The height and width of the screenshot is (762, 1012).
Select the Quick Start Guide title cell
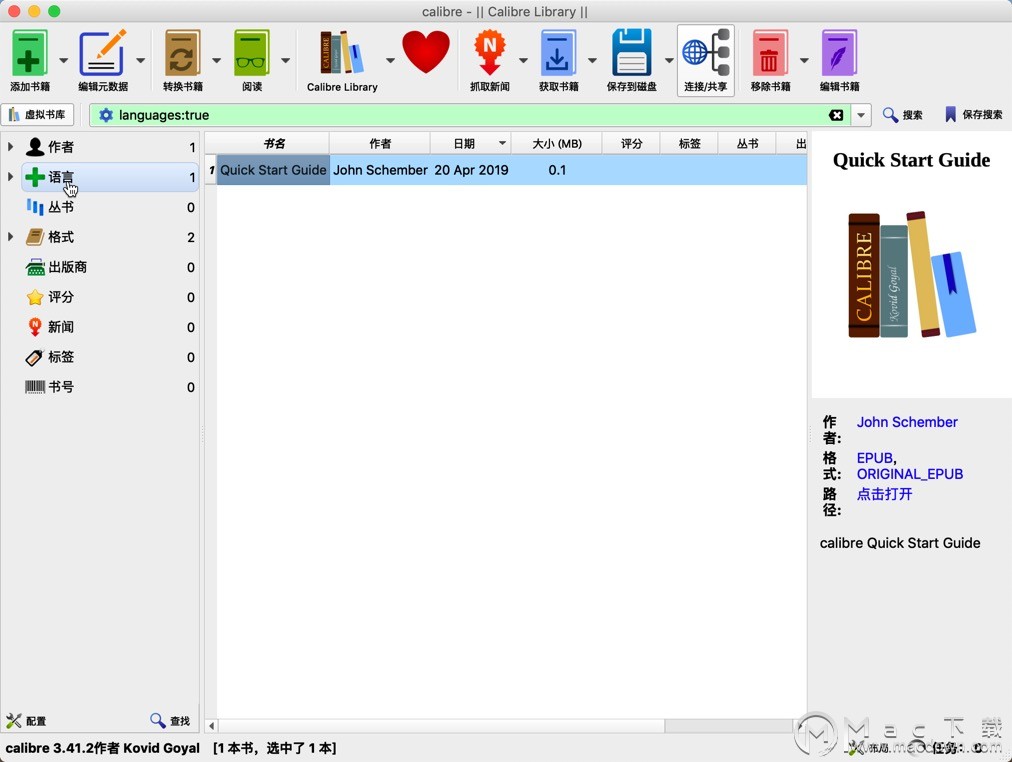point(273,170)
